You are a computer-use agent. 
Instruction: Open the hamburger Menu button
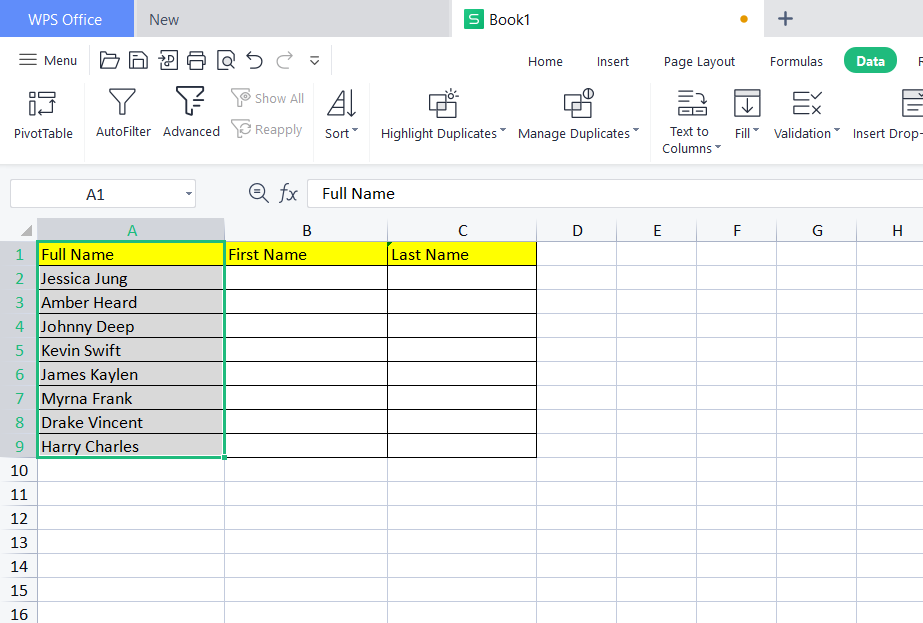point(48,61)
